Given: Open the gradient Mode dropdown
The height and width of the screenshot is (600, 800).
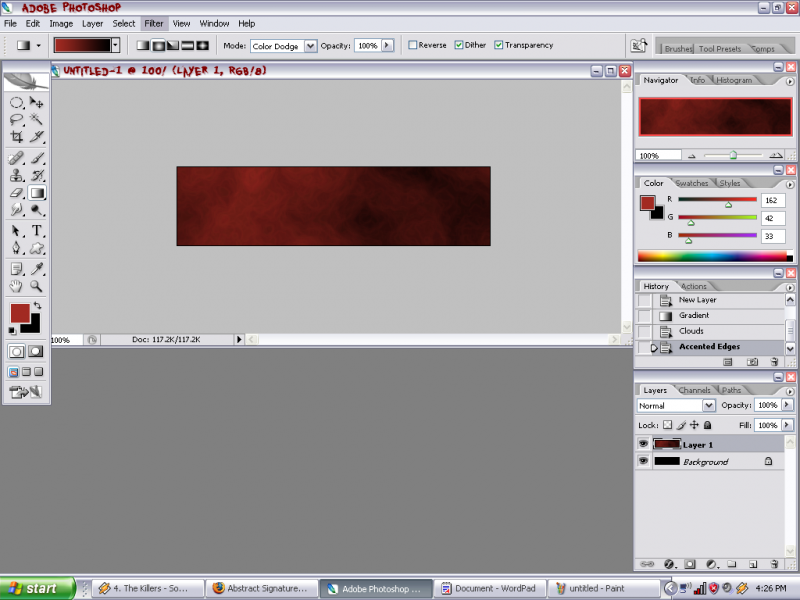Looking at the screenshot, I should pos(310,46).
